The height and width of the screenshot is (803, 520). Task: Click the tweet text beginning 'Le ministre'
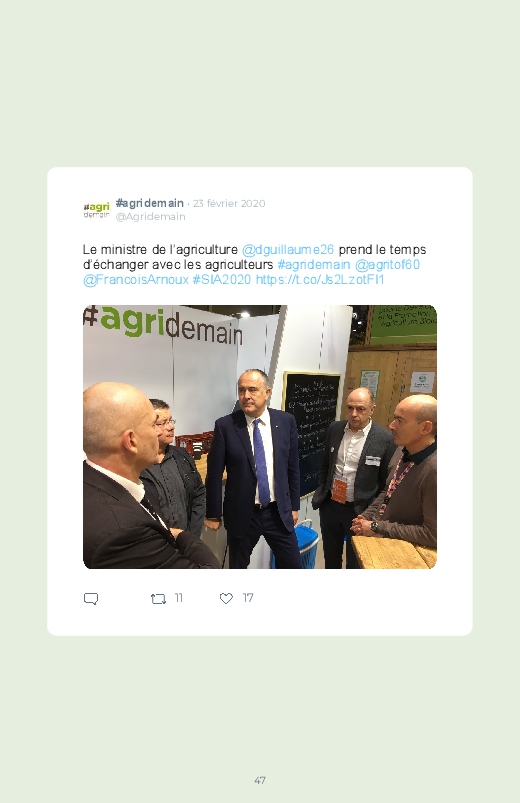tap(255, 264)
